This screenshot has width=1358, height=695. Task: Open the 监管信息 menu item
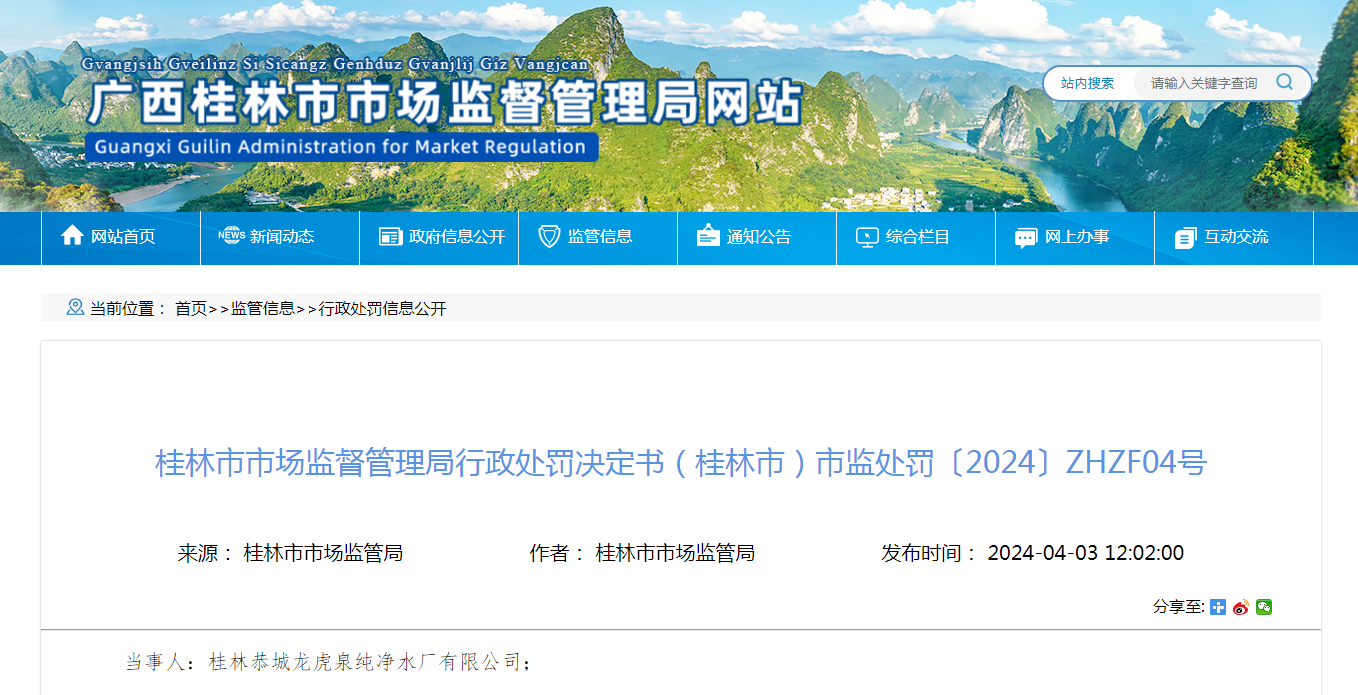[x=598, y=237]
